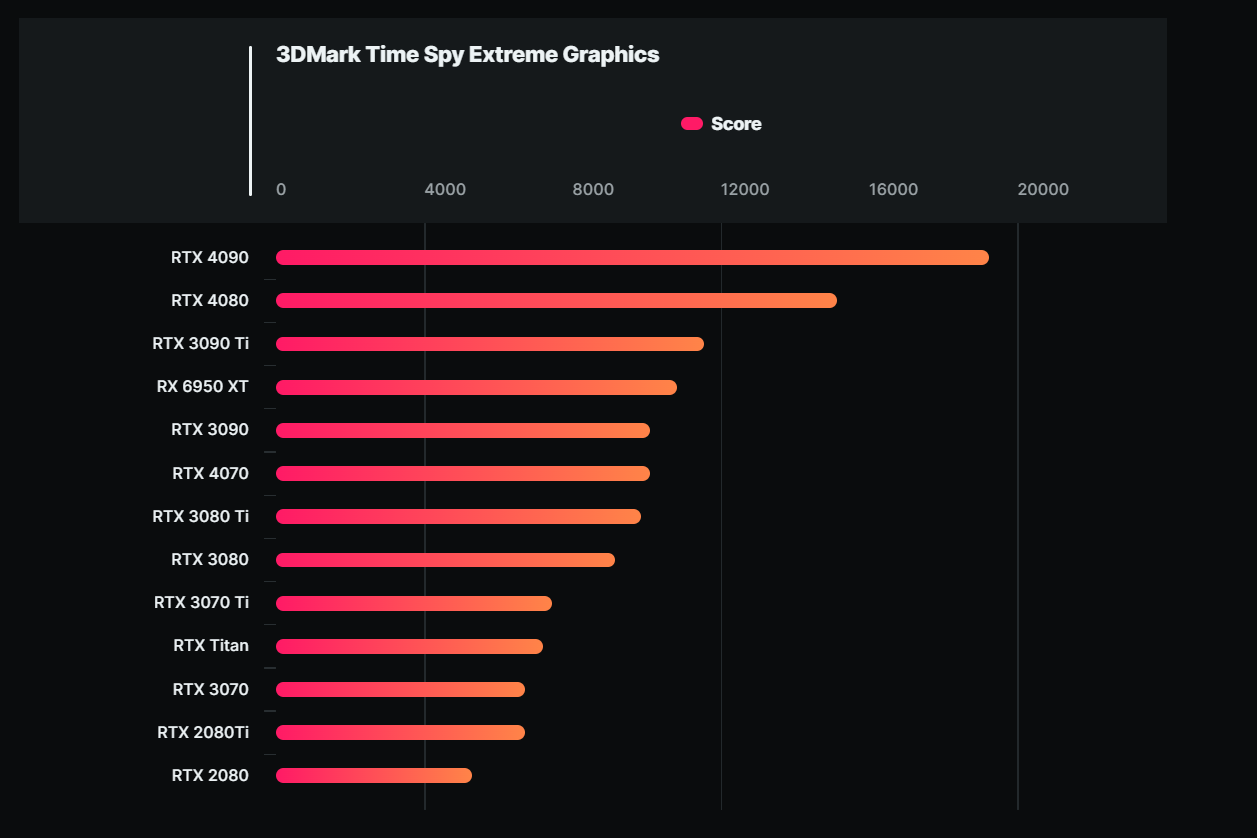Click the 8000 axis value
1257x838 pixels.
[594, 190]
